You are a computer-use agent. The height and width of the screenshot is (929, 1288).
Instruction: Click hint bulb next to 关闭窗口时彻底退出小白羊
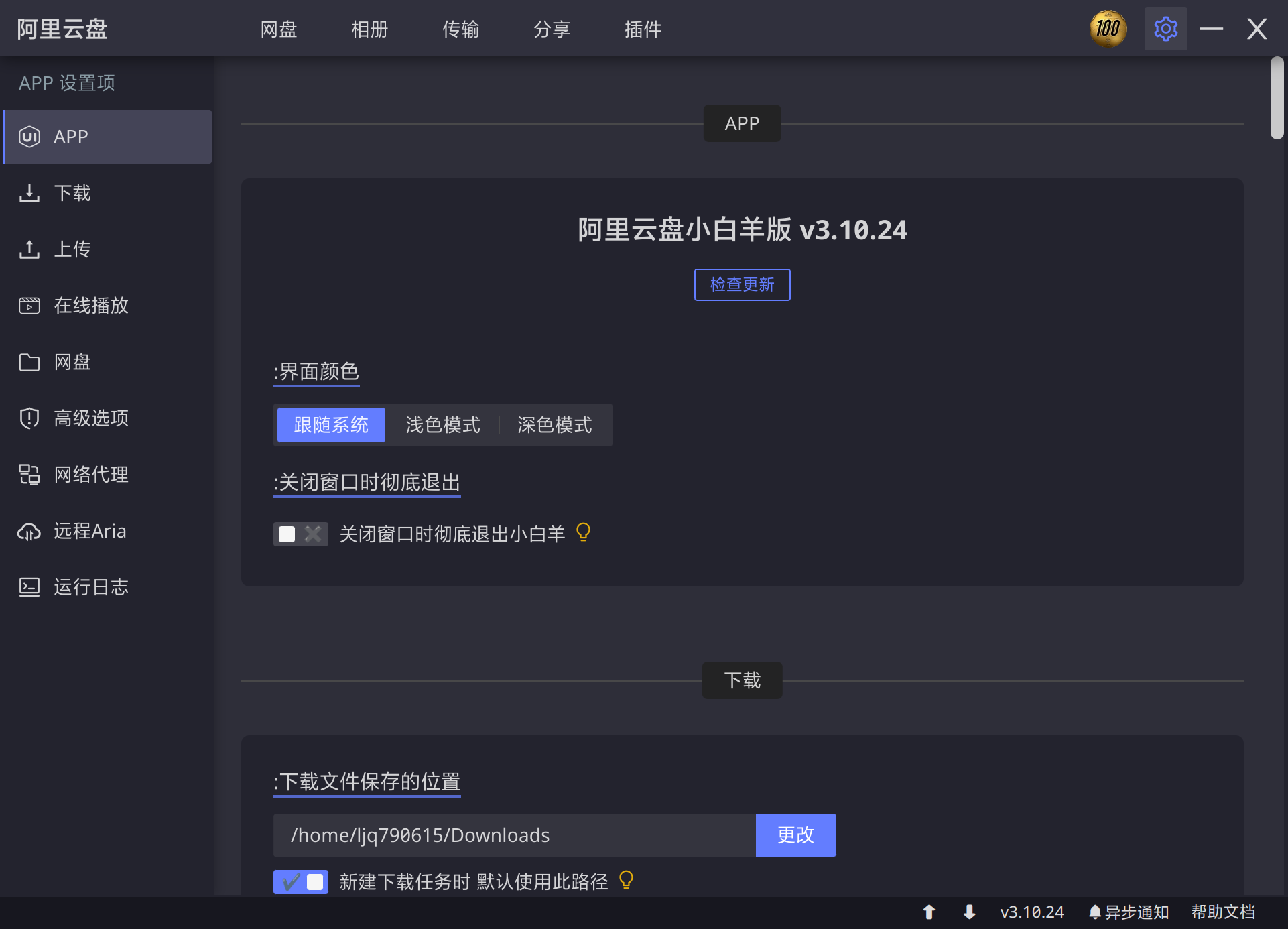(x=583, y=533)
